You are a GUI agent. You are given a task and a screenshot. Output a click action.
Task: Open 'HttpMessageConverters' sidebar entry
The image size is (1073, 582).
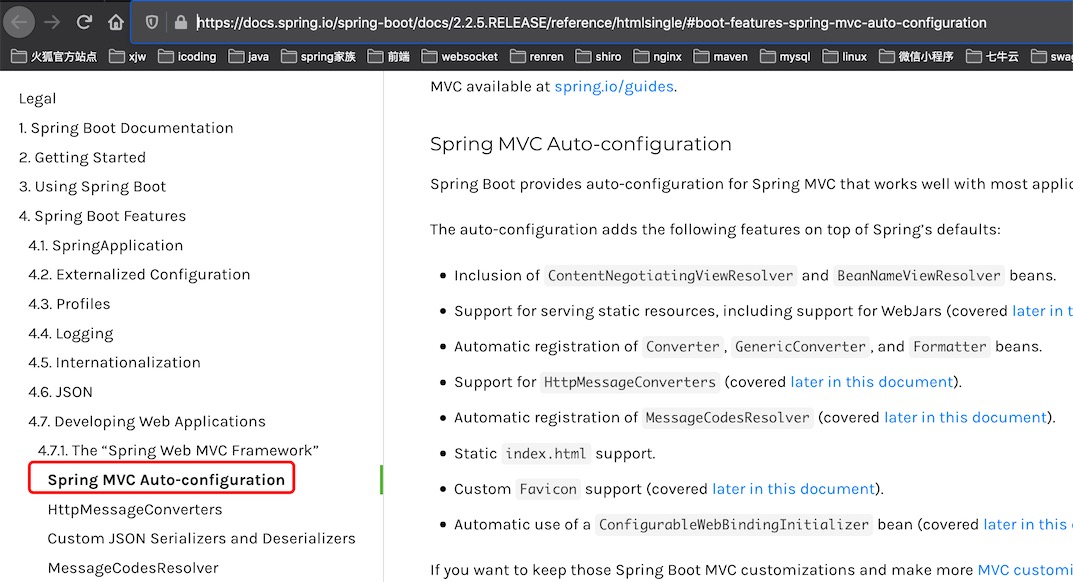click(x=135, y=510)
